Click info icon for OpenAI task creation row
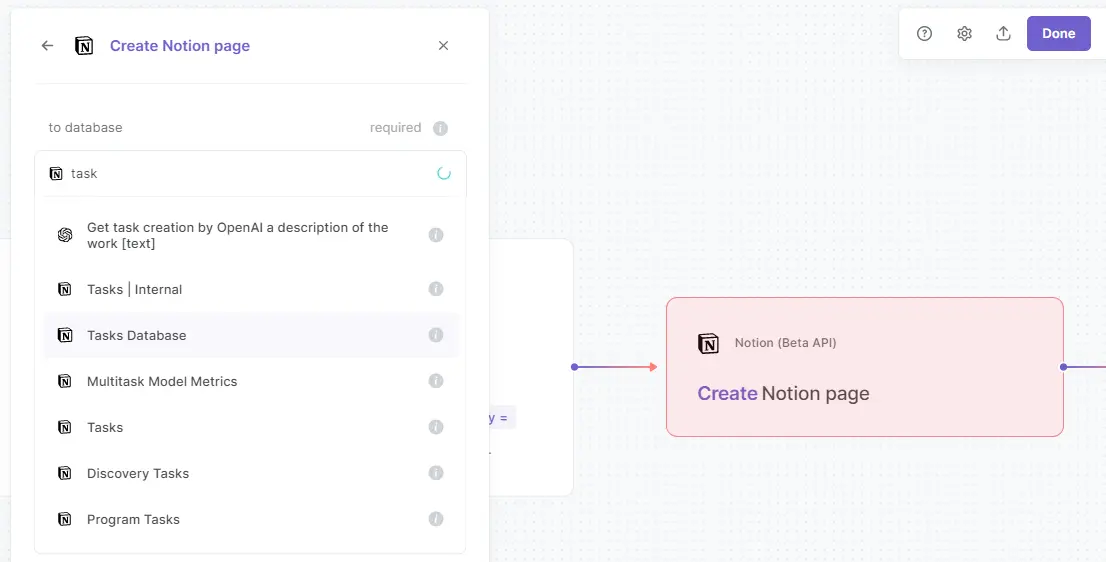Screen dimensions: 1106x562 pyautogui.click(x=436, y=235)
